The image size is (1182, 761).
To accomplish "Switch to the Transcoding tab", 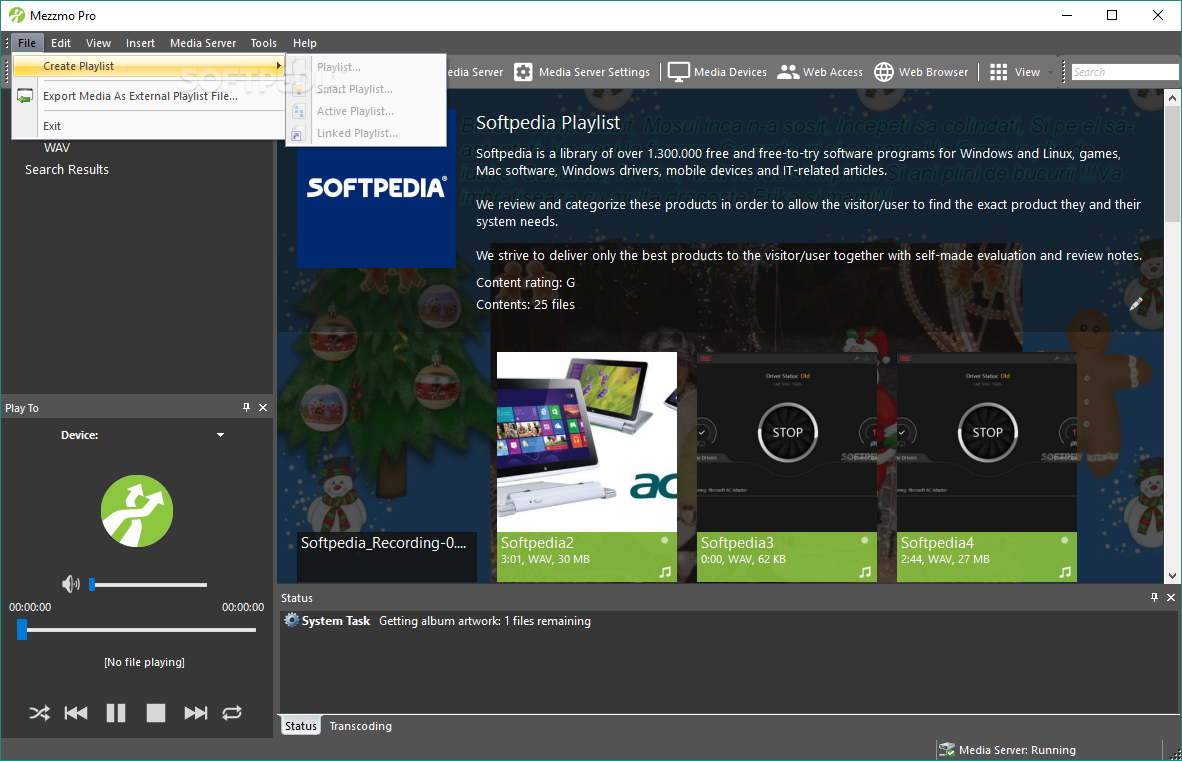I will point(360,726).
